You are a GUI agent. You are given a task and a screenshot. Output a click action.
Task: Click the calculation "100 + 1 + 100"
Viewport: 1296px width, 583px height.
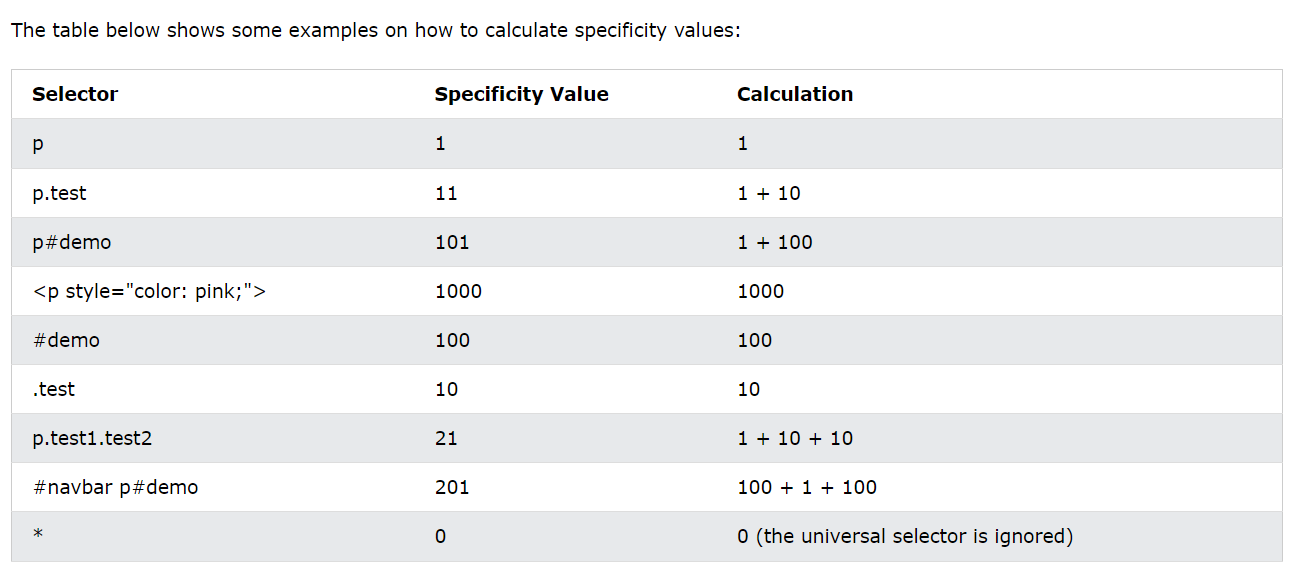click(806, 487)
